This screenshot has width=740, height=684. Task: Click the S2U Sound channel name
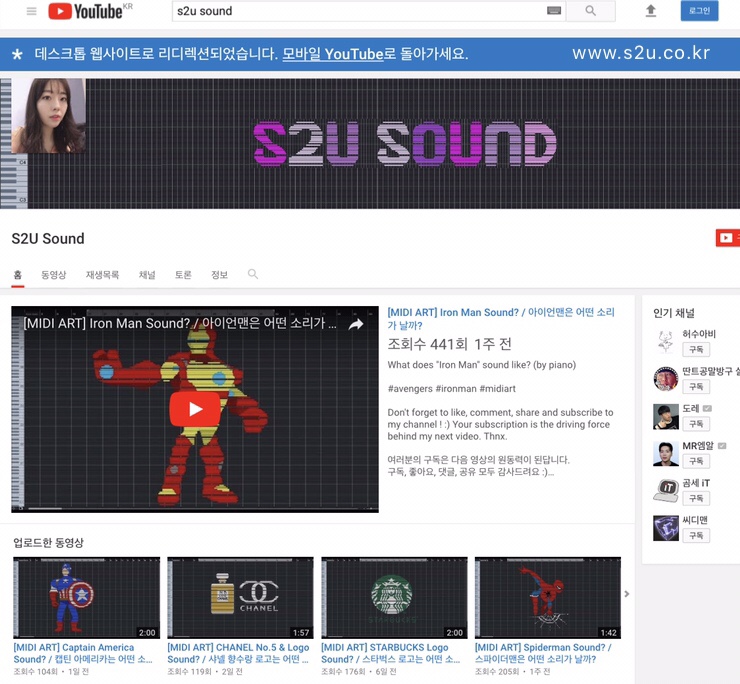tap(48, 238)
